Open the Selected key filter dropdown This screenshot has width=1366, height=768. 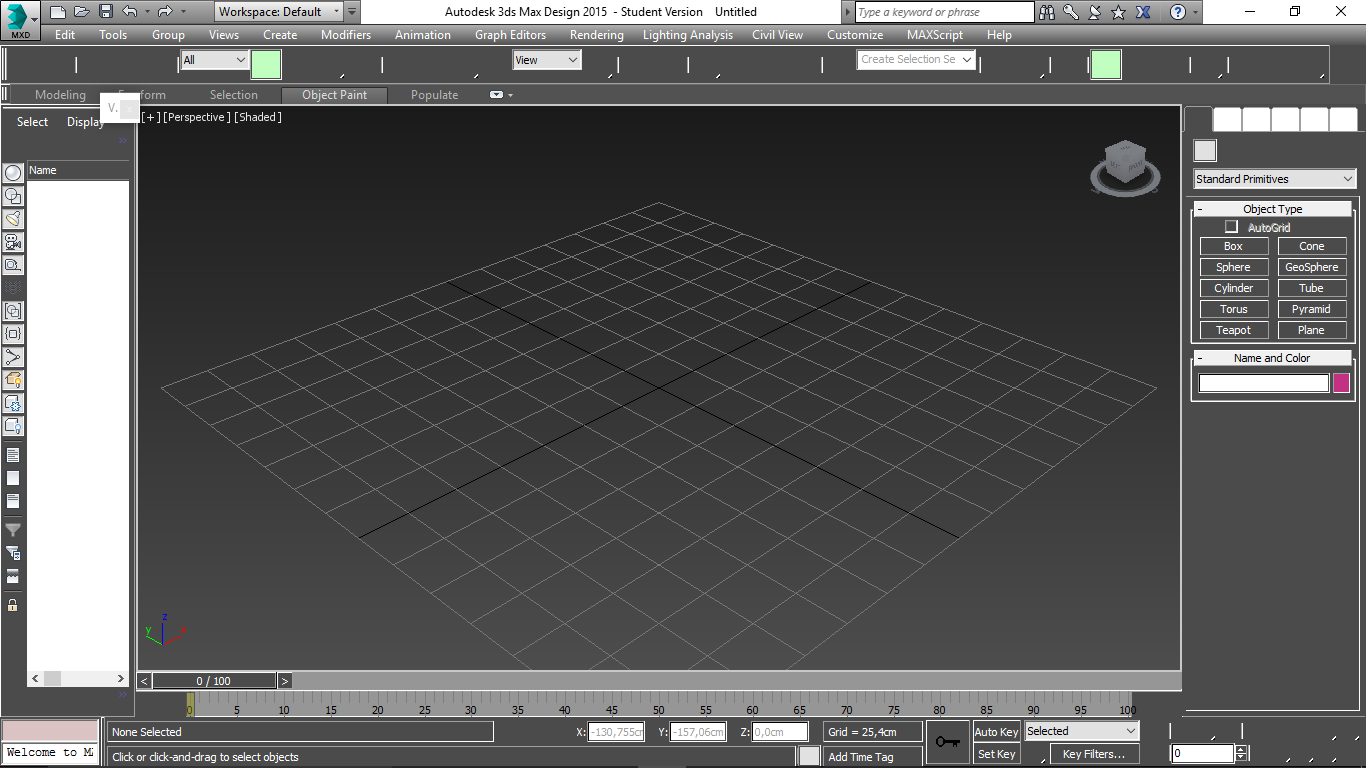[x=1082, y=732]
